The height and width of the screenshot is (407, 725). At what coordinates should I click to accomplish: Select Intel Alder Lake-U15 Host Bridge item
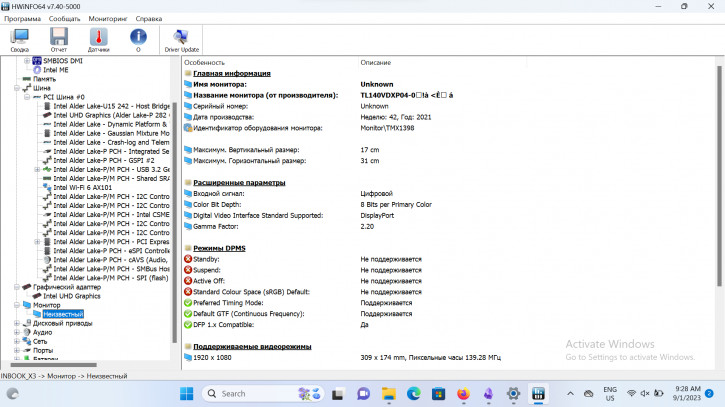point(111,106)
